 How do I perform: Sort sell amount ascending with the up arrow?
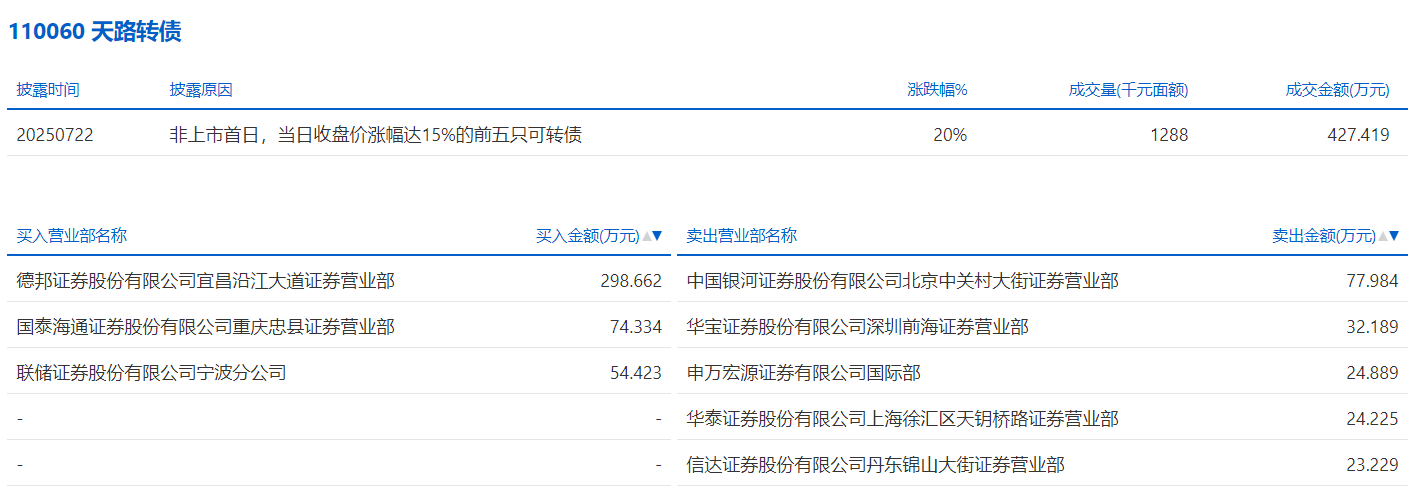coord(1382,236)
